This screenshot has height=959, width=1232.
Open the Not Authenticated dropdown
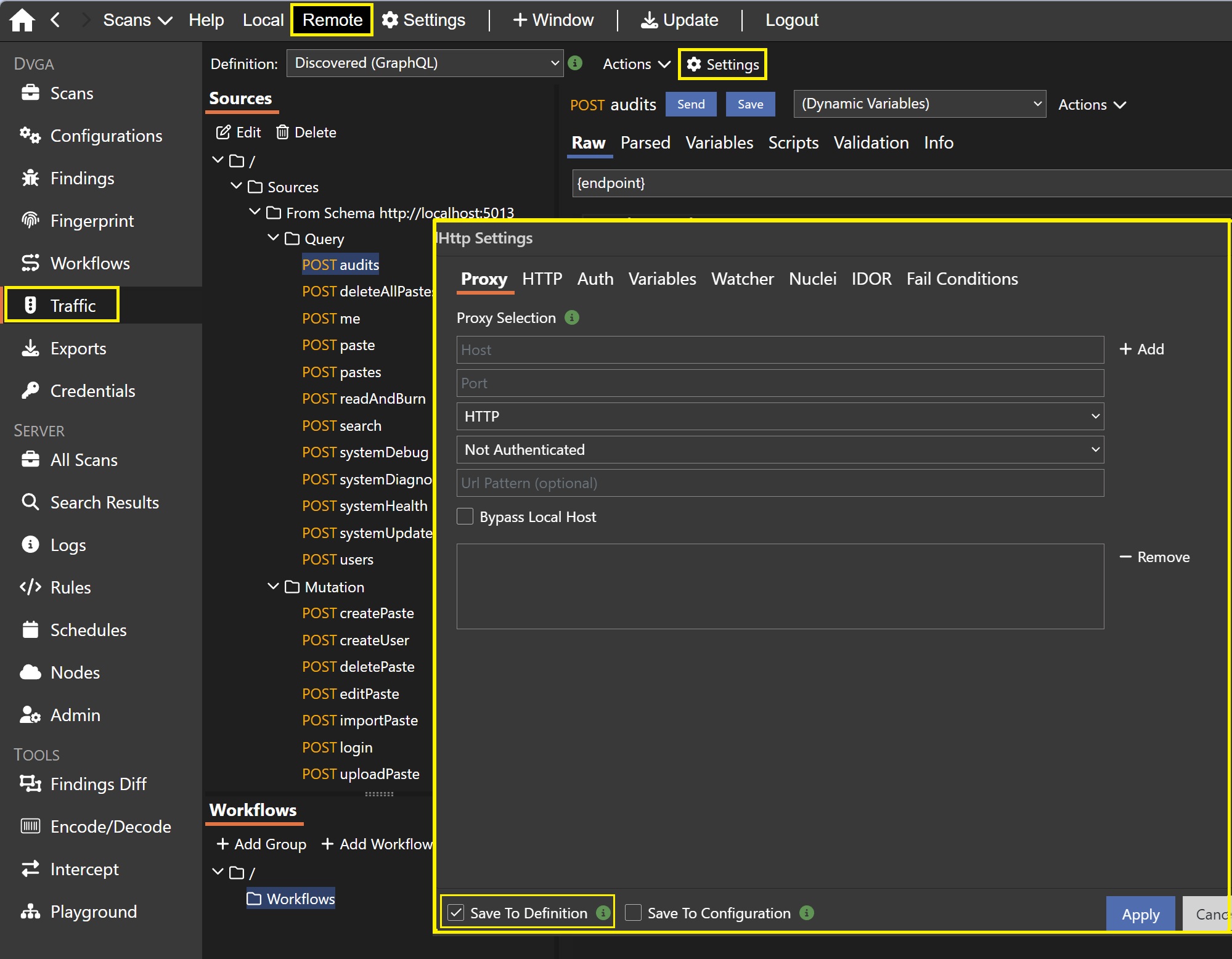(x=780, y=450)
